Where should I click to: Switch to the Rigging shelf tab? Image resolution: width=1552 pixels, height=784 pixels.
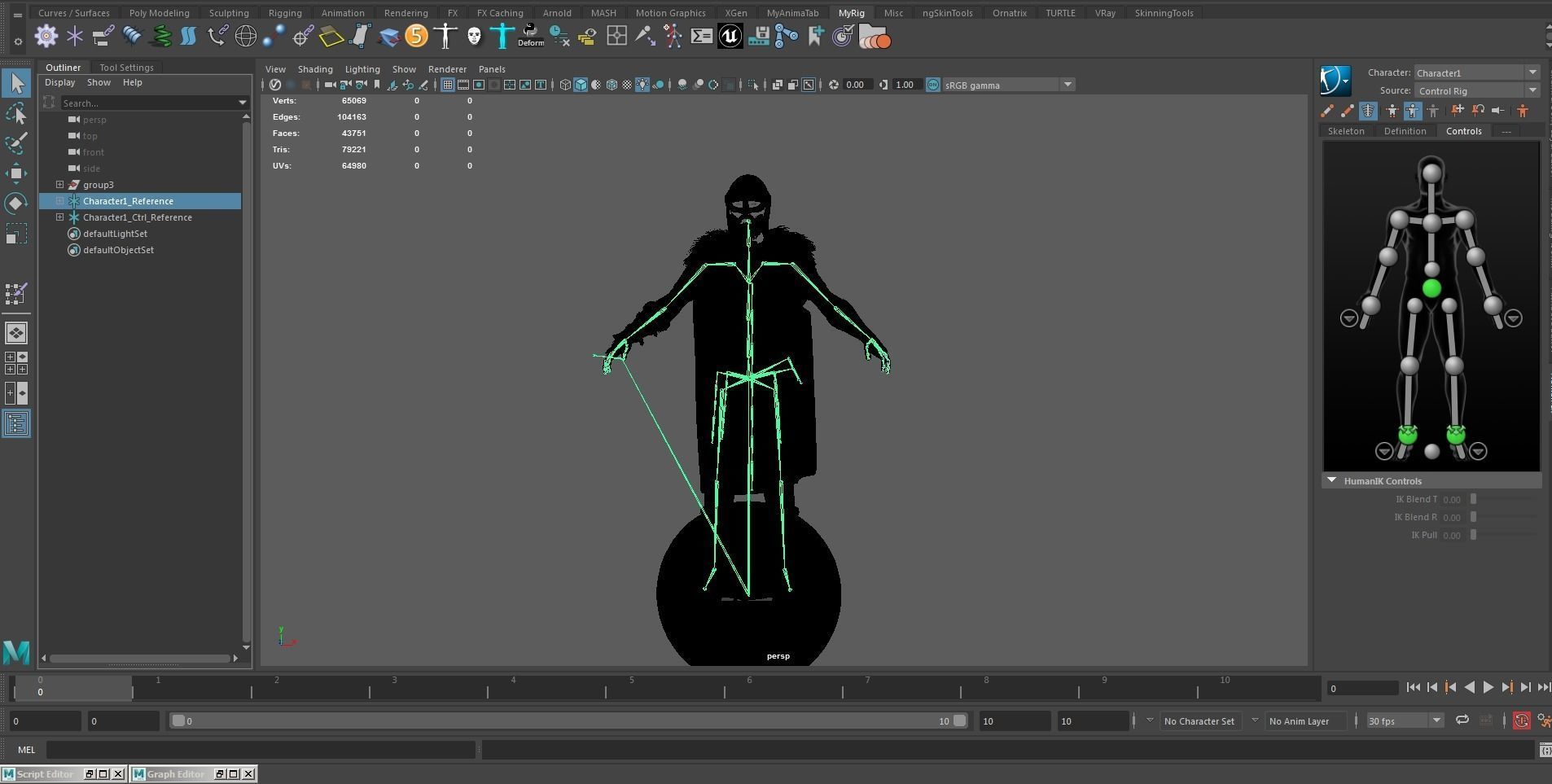click(x=285, y=13)
